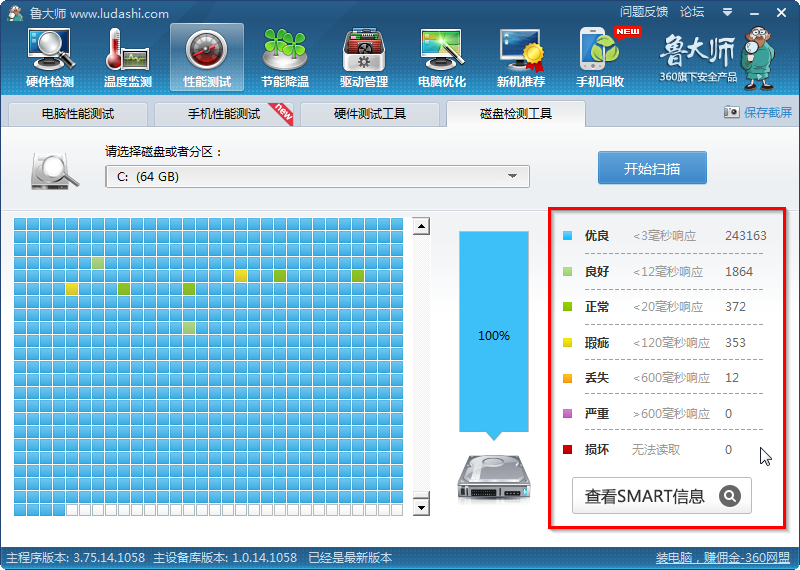
Task: Open the 驱动管理 driver management icon
Action: pyautogui.click(x=363, y=56)
